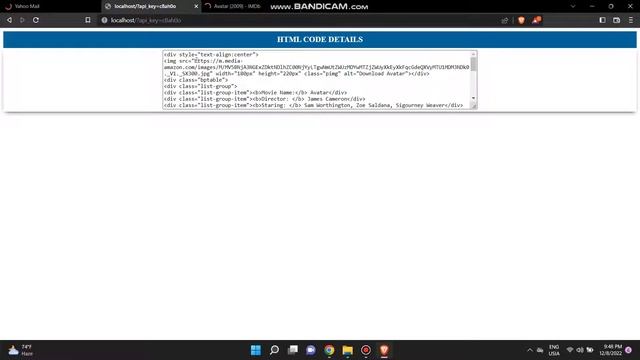The height and width of the screenshot is (360, 640).
Task: Open File Explorer from taskbar
Action: (x=348, y=350)
